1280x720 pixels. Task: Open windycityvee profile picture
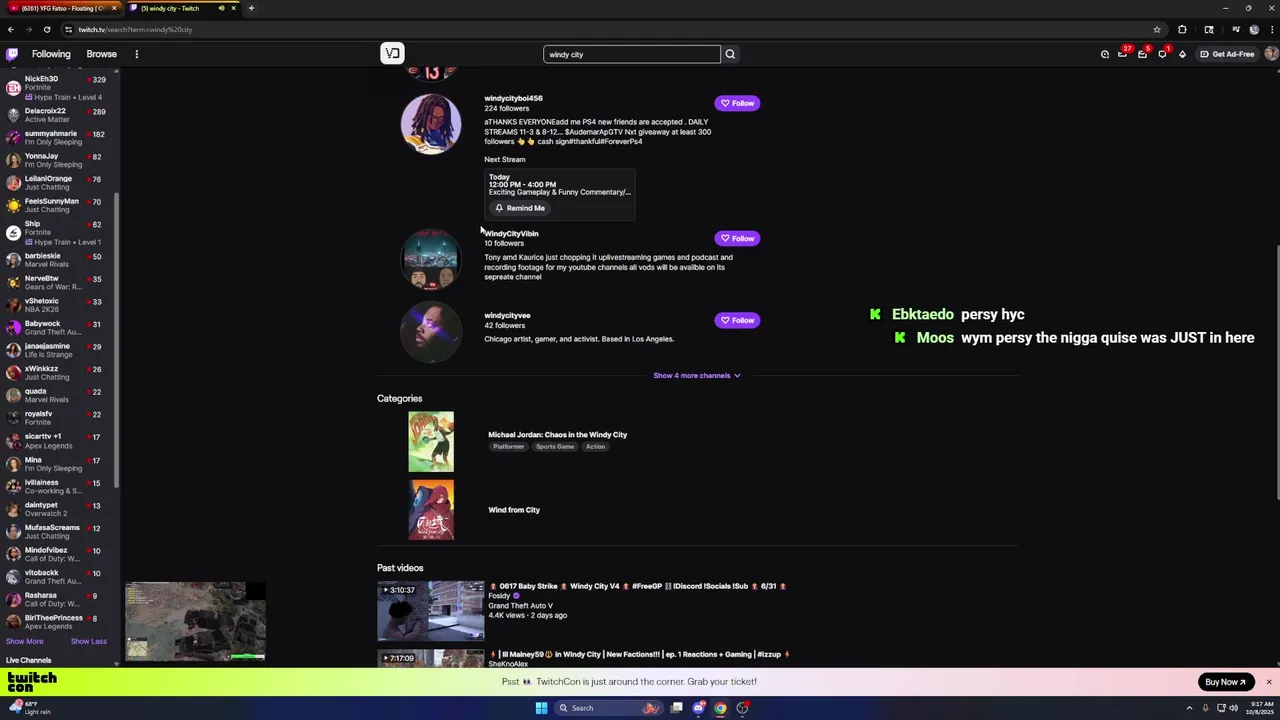[431, 332]
